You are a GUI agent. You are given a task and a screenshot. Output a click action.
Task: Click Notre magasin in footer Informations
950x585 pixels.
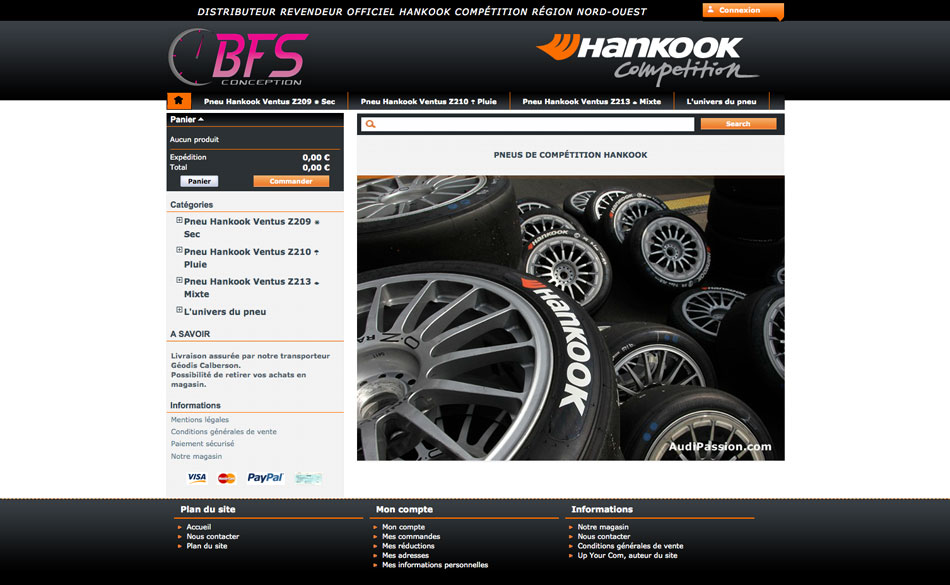point(603,527)
